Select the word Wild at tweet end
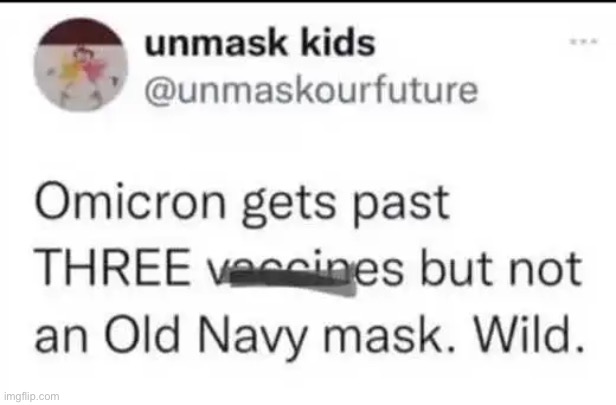 pos(528,334)
